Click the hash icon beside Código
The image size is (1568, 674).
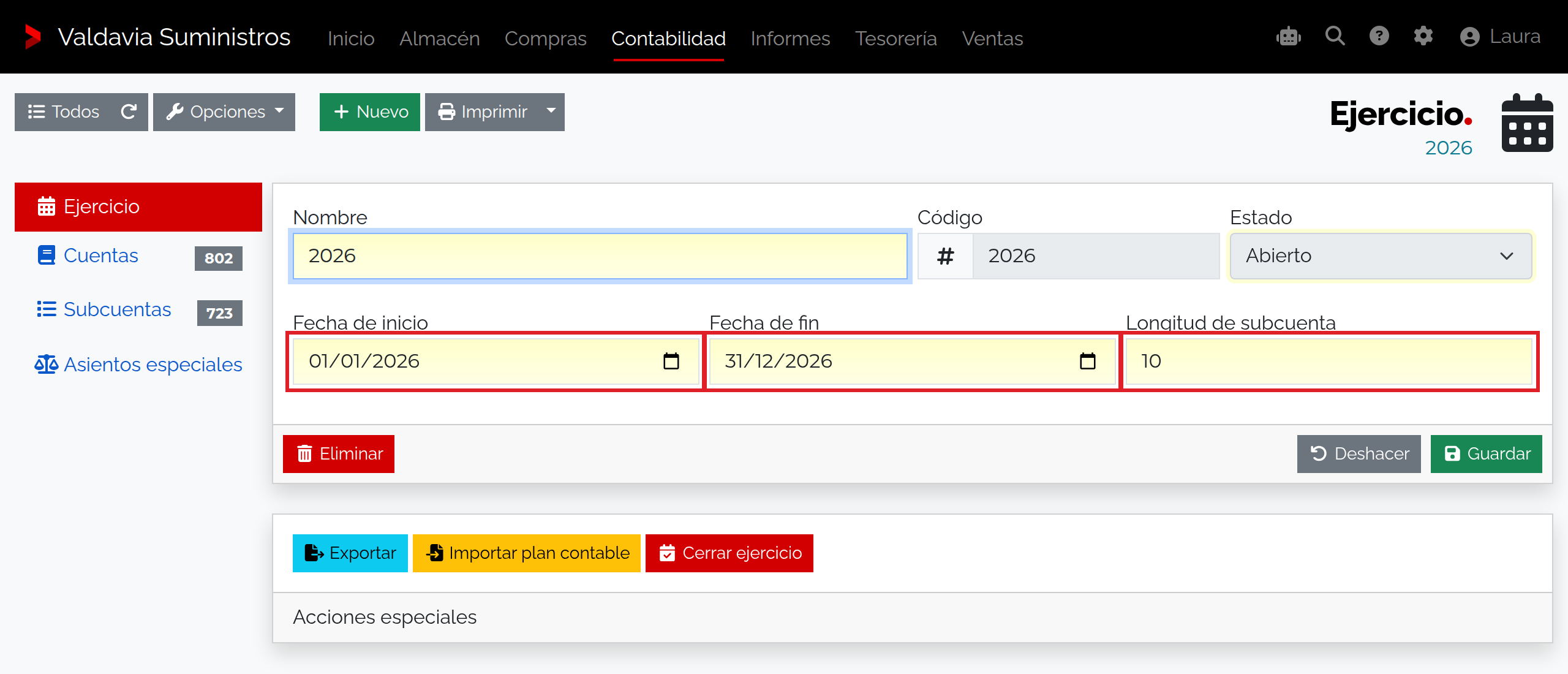[946, 256]
